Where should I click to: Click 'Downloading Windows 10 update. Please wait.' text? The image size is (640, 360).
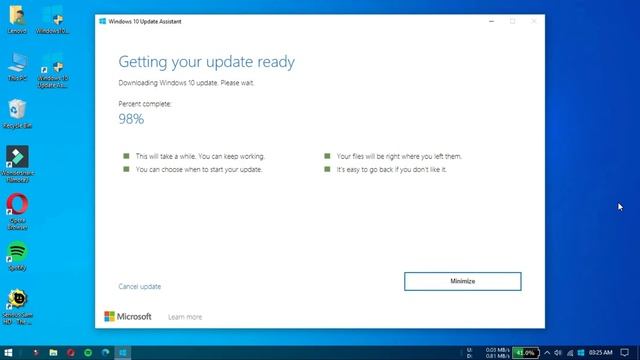(x=186, y=83)
